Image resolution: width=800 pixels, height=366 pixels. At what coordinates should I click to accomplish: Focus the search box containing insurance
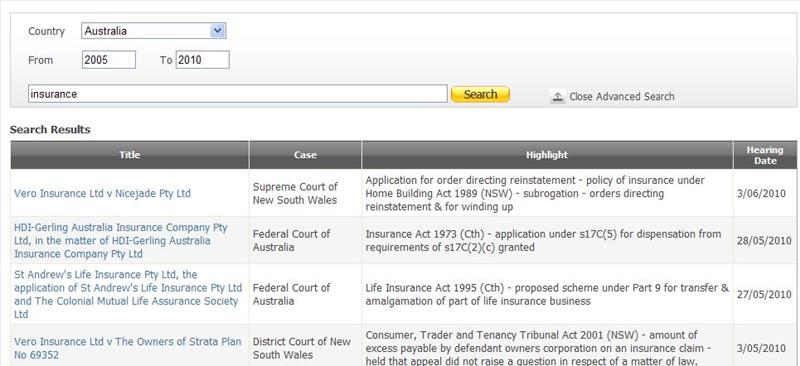pos(238,94)
